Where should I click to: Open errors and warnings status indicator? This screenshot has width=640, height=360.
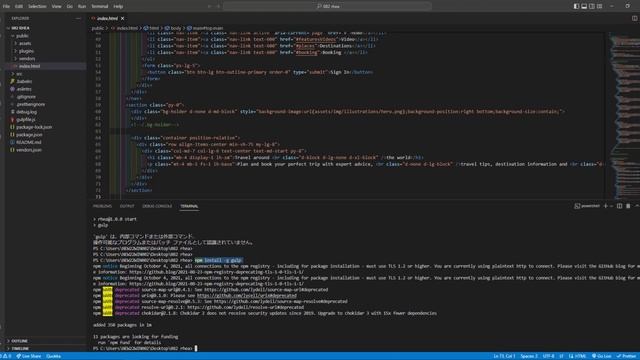tap(6, 356)
